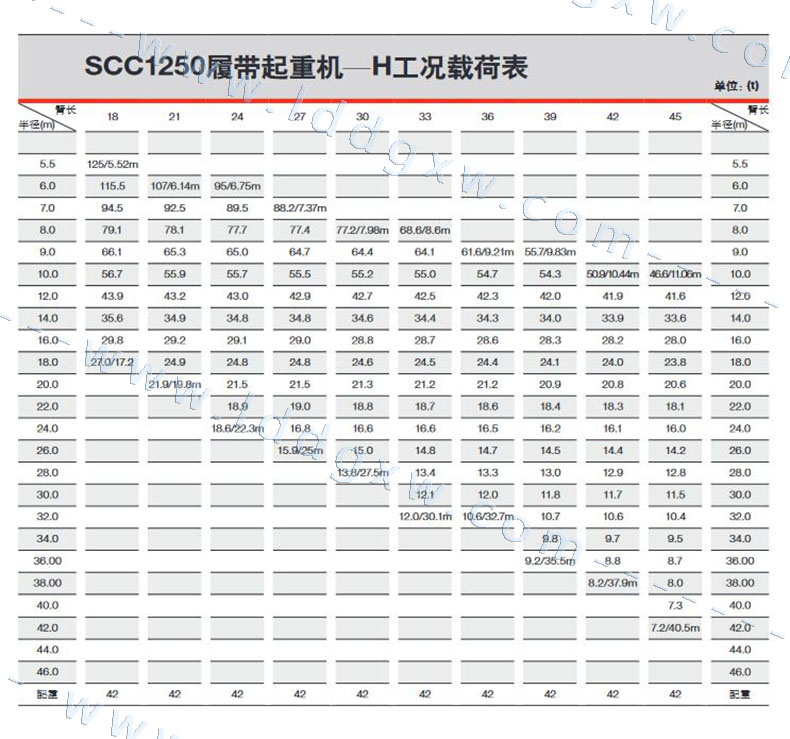Image resolution: width=790 pixels, height=739 pixels.
Task: Click the value '7.2/40.5m'
Action: pos(675,628)
